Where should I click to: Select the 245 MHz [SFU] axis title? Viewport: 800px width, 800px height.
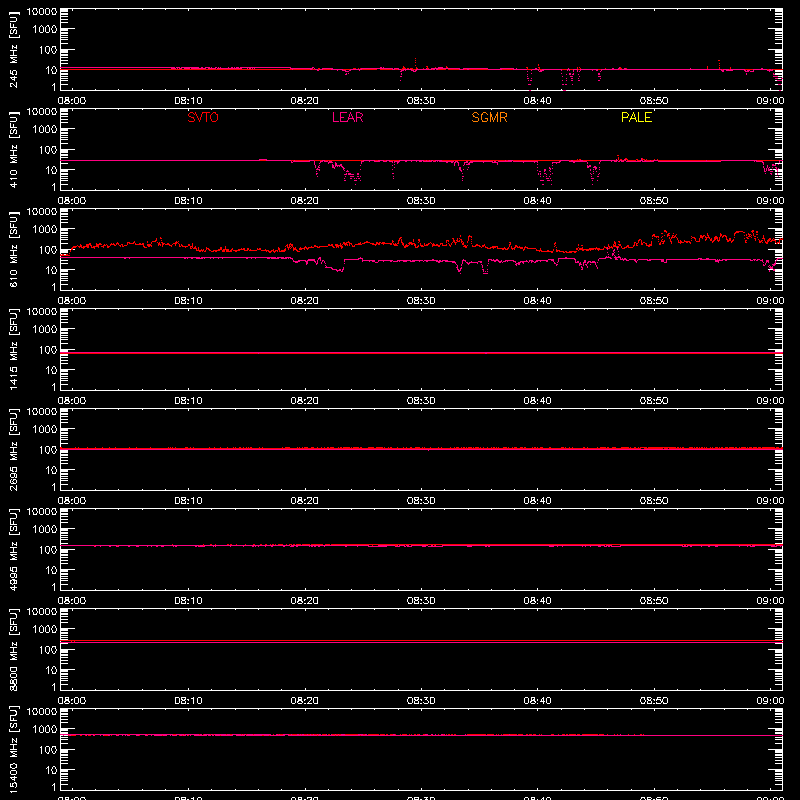pyautogui.click(x=13, y=49)
